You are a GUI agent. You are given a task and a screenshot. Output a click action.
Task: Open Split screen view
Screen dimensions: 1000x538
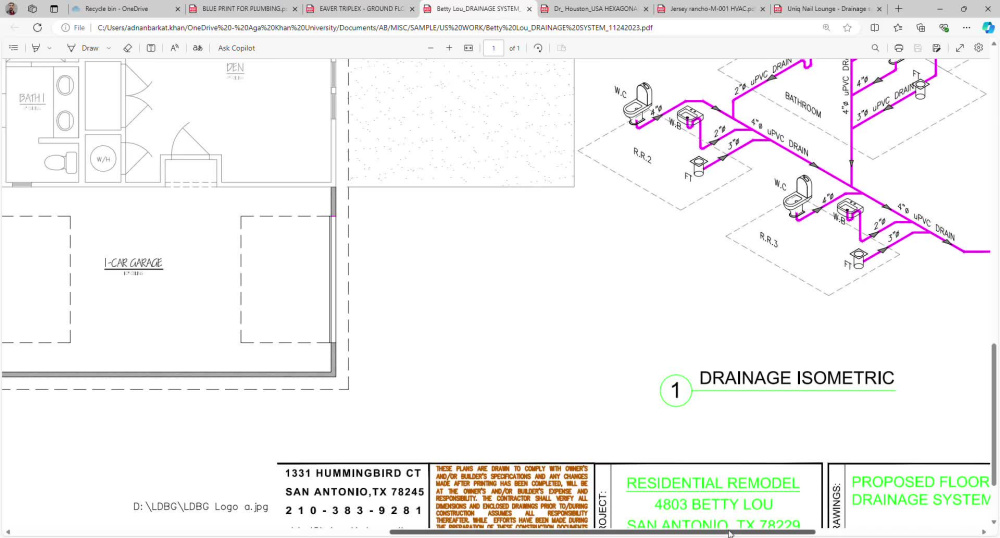tap(875, 27)
